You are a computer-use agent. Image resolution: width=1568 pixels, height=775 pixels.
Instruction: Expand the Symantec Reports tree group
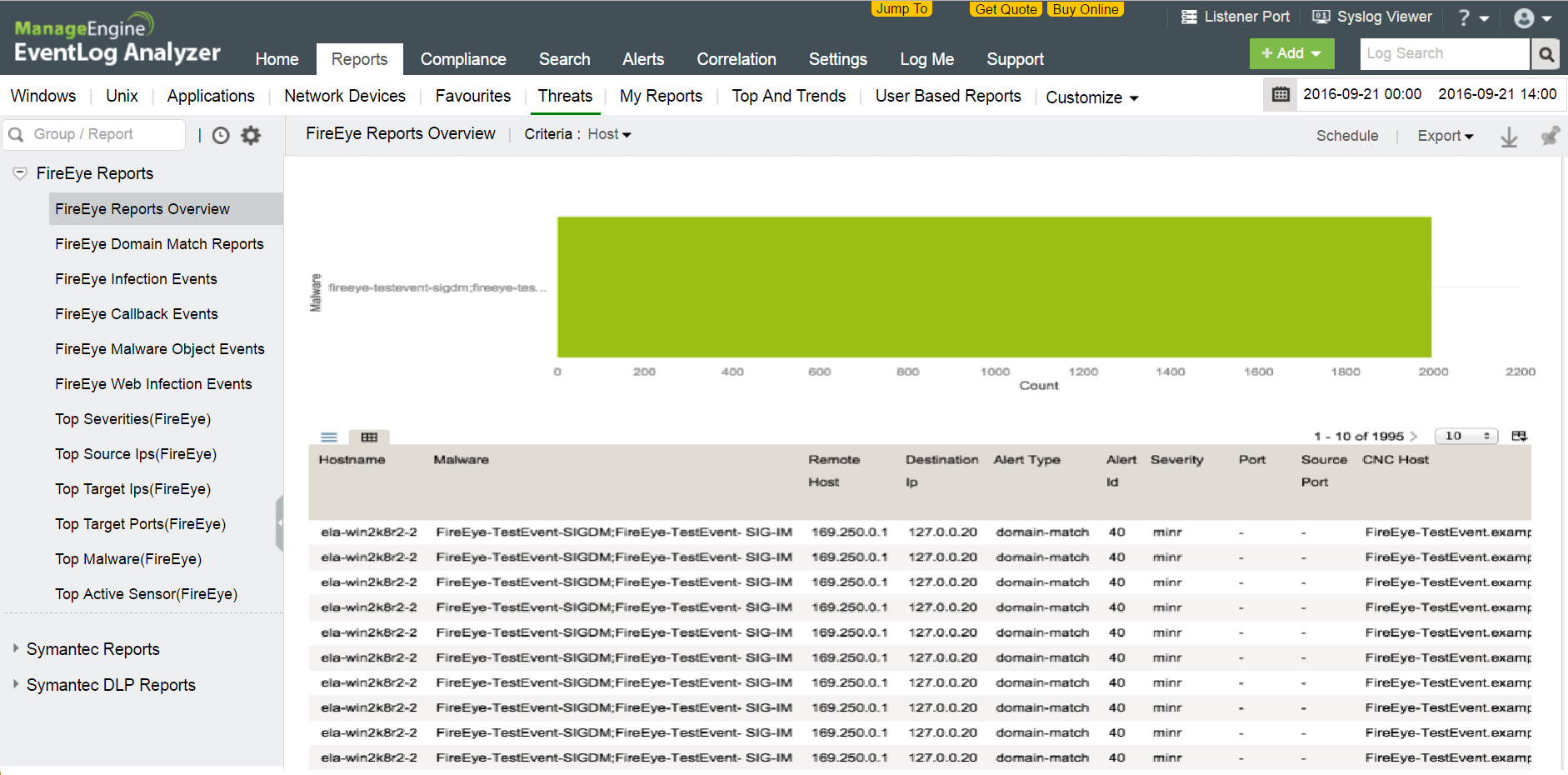(16, 648)
